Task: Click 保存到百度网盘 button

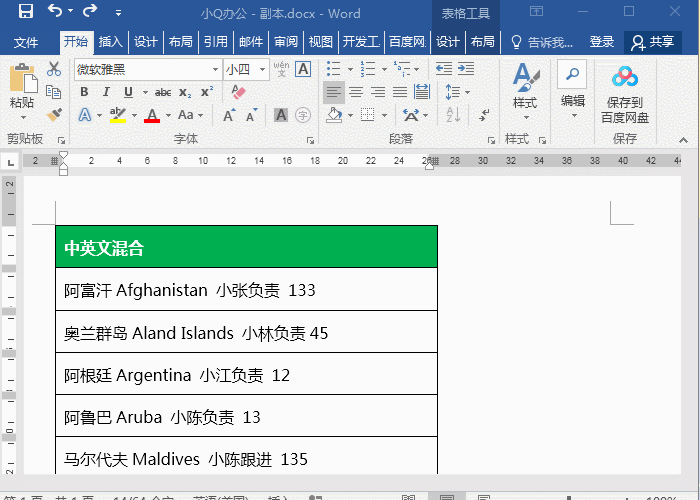Action: coord(625,95)
